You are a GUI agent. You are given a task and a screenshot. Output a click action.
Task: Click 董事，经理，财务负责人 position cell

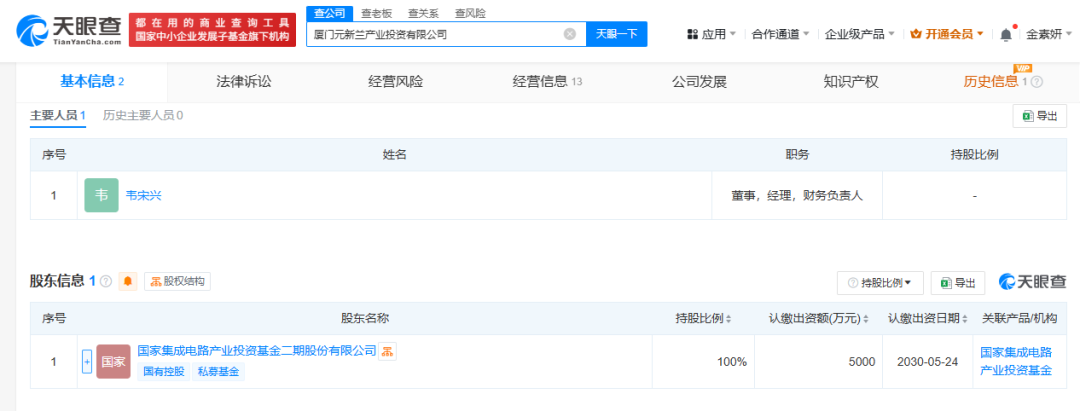pos(797,196)
